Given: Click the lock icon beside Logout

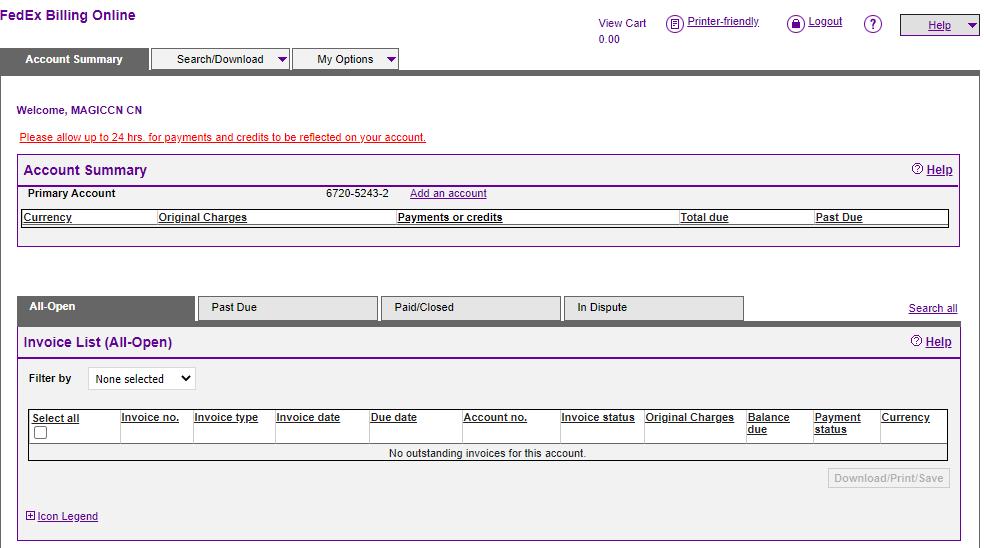Looking at the screenshot, I should click(796, 24).
